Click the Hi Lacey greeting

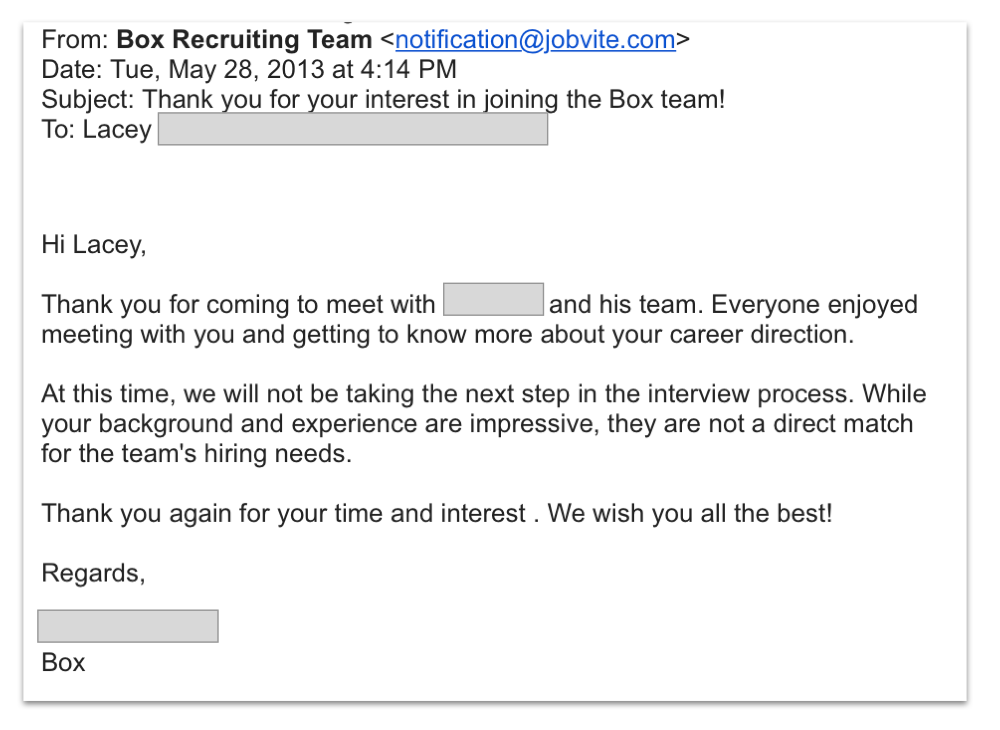(x=93, y=244)
